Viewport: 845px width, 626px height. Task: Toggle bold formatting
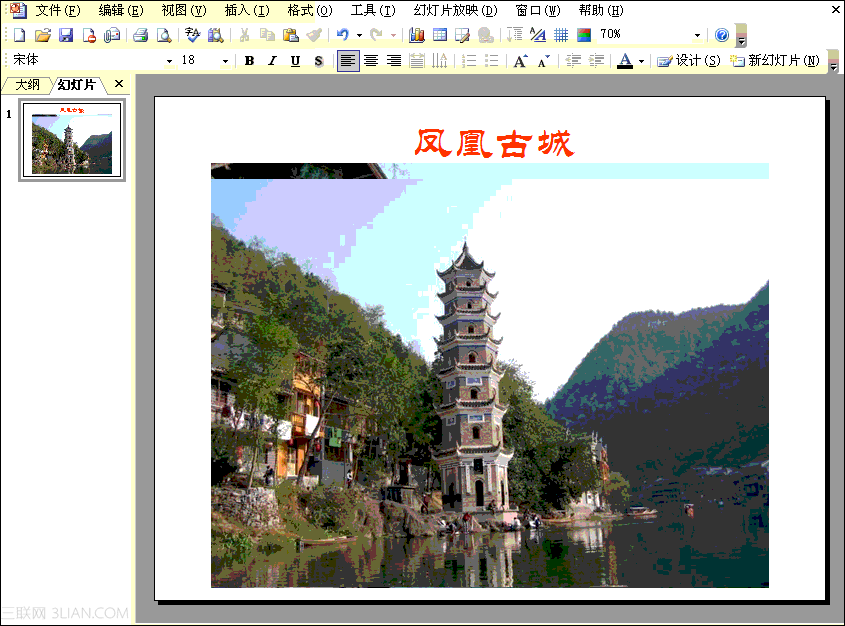point(248,61)
